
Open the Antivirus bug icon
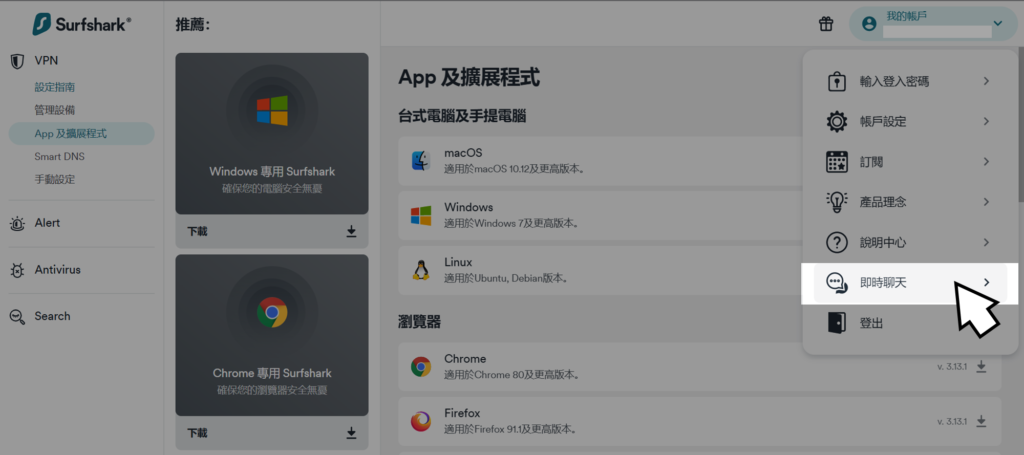point(17,270)
